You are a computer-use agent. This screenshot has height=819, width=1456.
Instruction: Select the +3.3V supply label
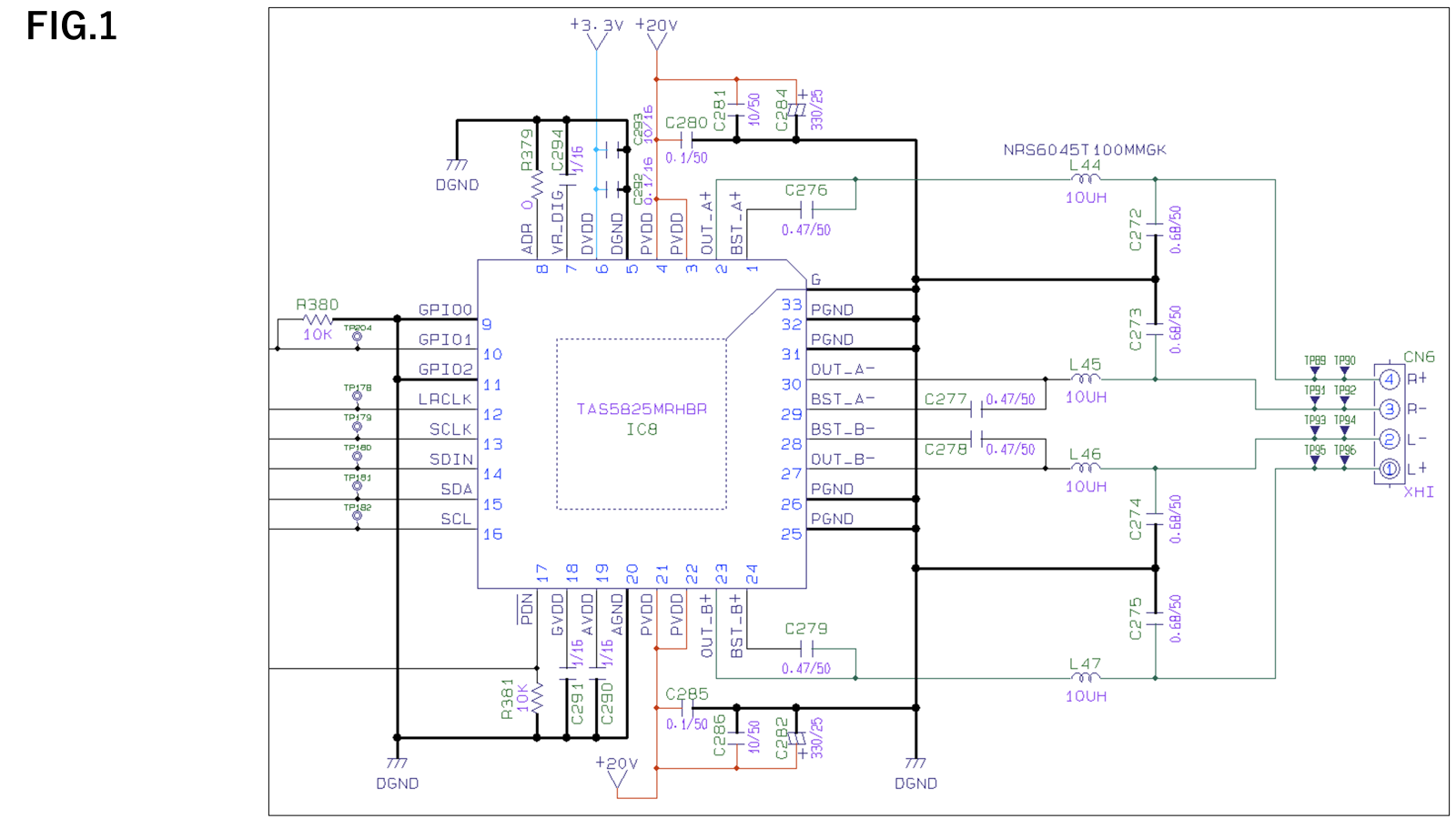[x=596, y=25]
